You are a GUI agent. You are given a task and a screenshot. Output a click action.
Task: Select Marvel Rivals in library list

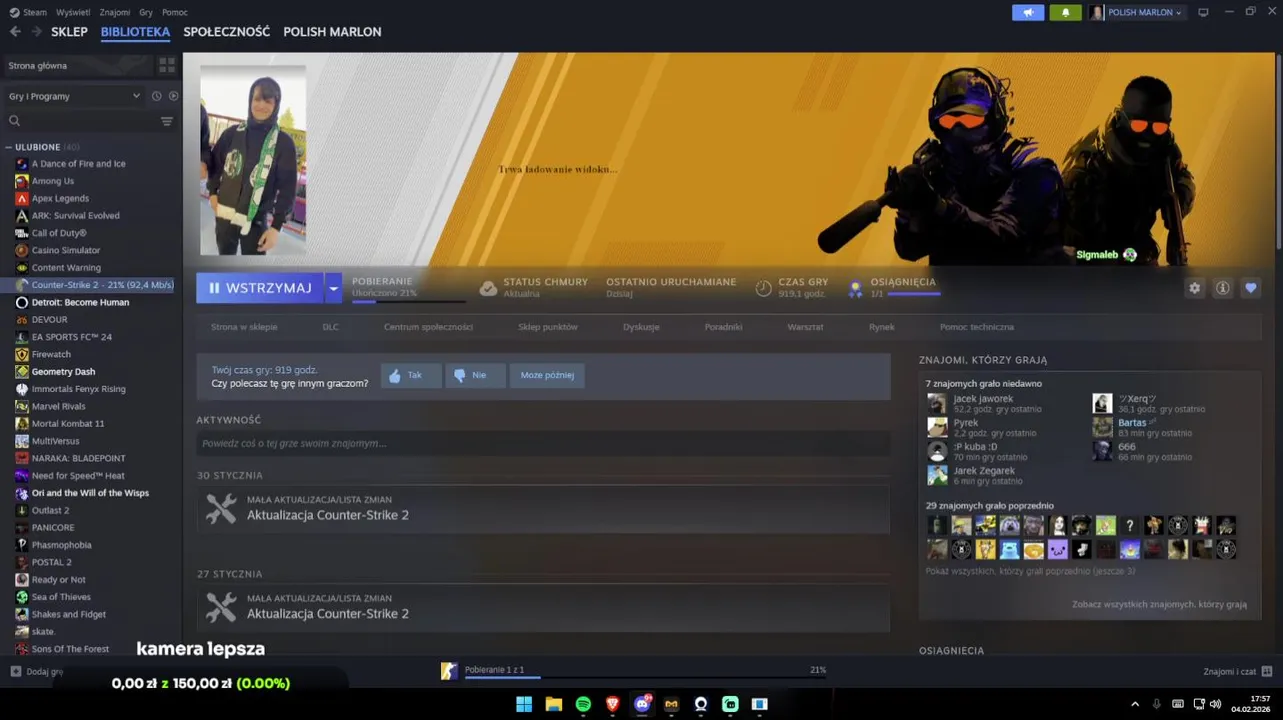tap(61, 406)
